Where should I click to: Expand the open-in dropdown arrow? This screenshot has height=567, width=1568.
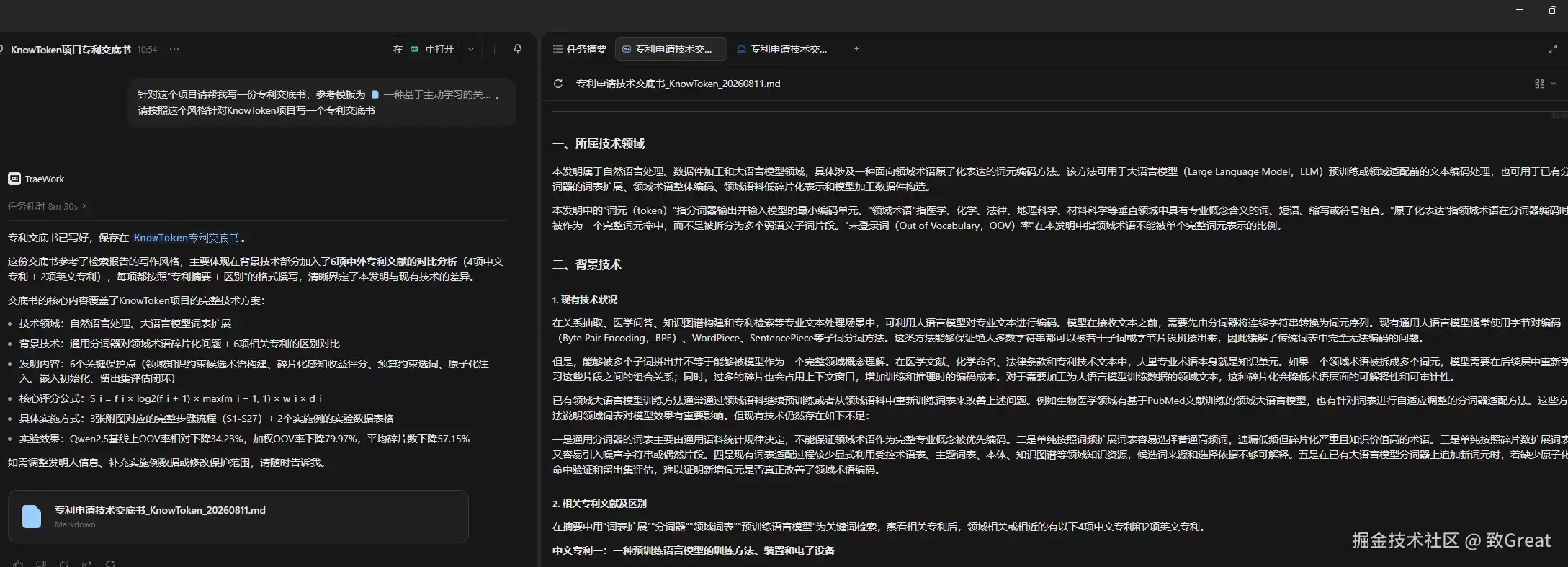[471, 49]
